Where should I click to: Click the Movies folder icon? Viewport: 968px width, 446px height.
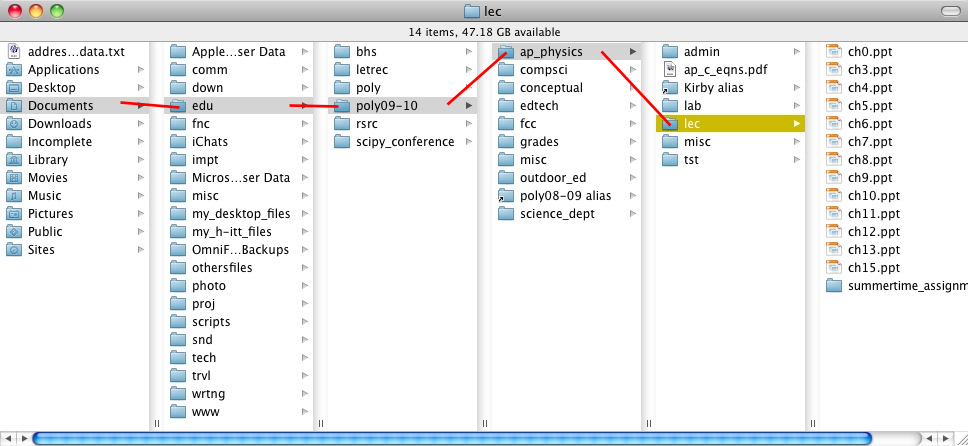(14, 177)
